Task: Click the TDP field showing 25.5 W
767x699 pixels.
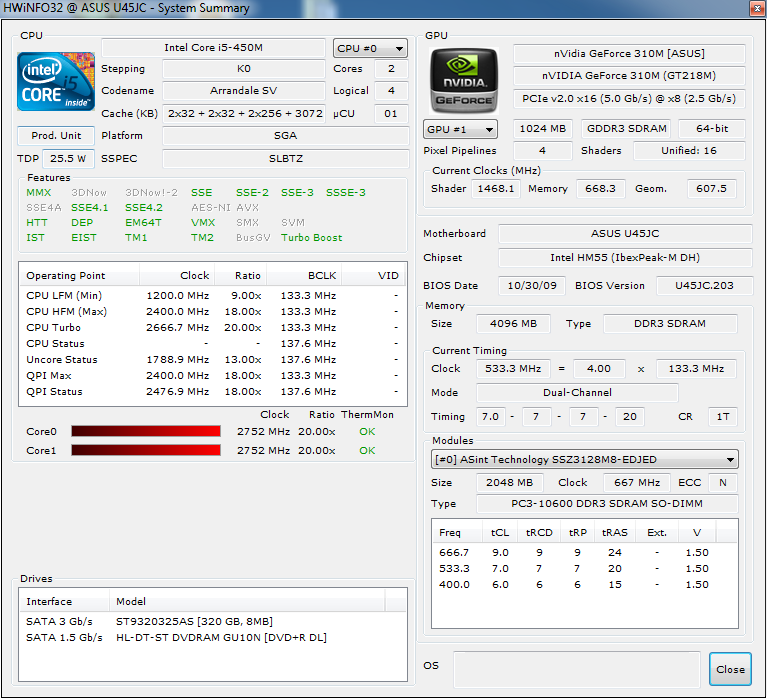Action: coord(68,158)
